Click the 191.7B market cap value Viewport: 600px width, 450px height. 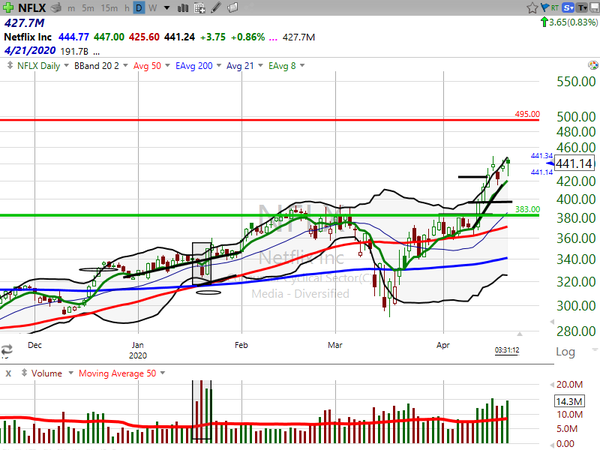pos(74,51)
